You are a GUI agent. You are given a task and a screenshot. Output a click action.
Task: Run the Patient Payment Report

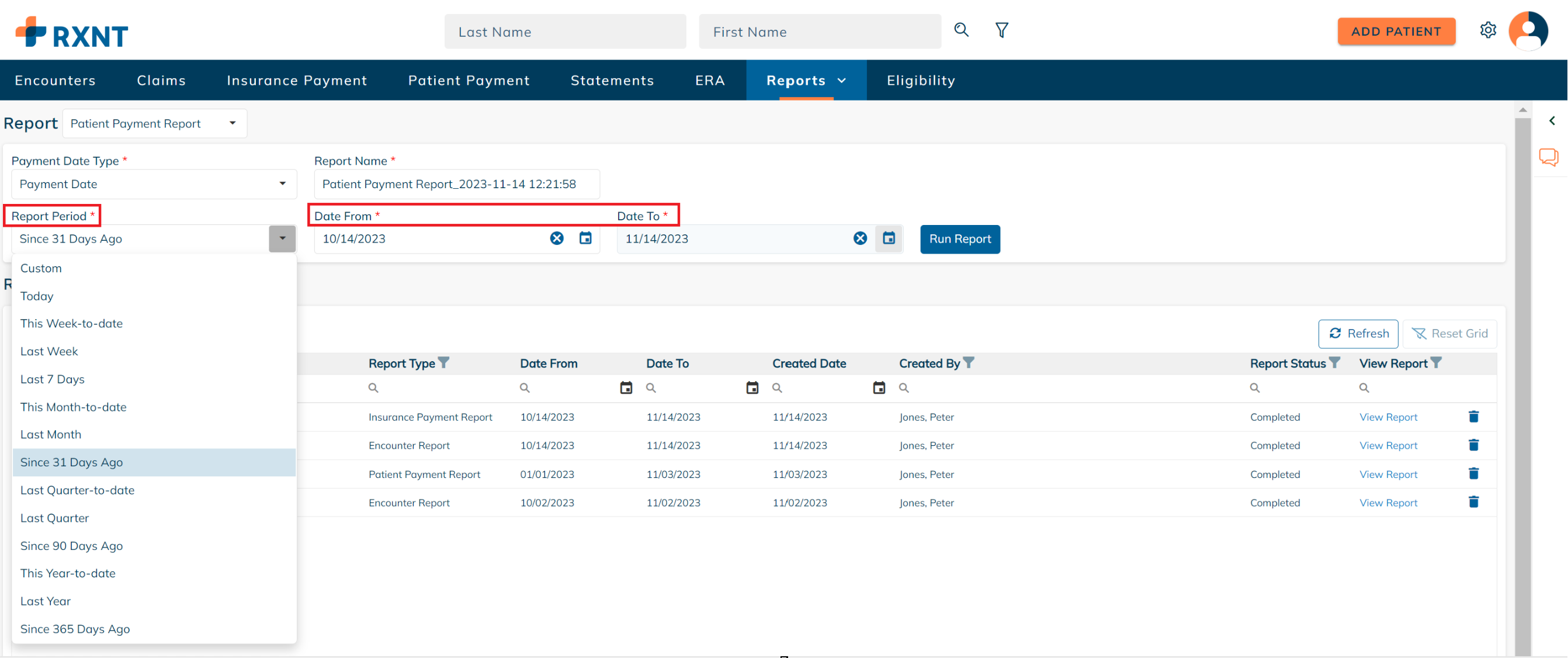coord(960,238)
